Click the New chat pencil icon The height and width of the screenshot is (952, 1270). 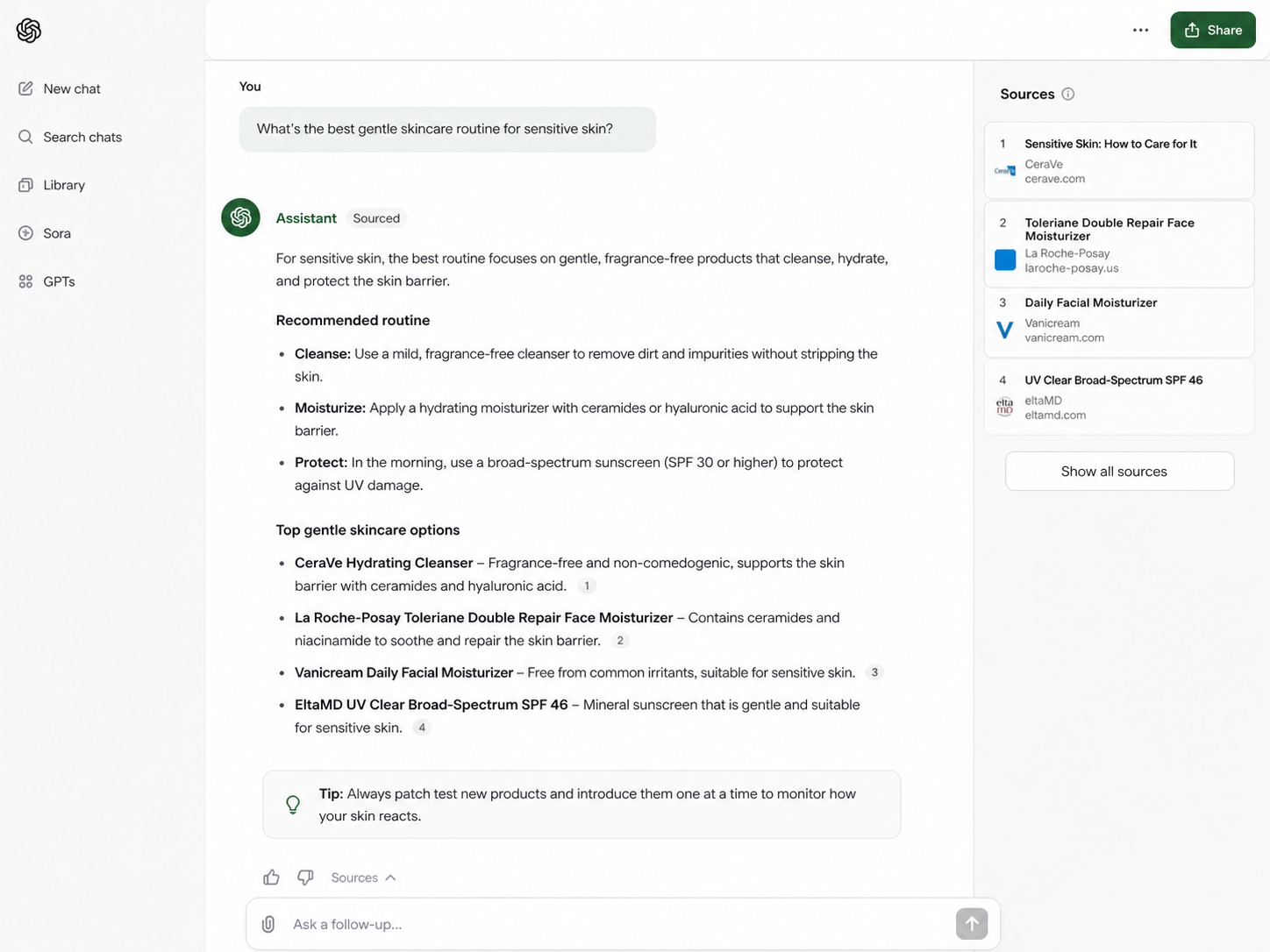[x=25, y=89]
